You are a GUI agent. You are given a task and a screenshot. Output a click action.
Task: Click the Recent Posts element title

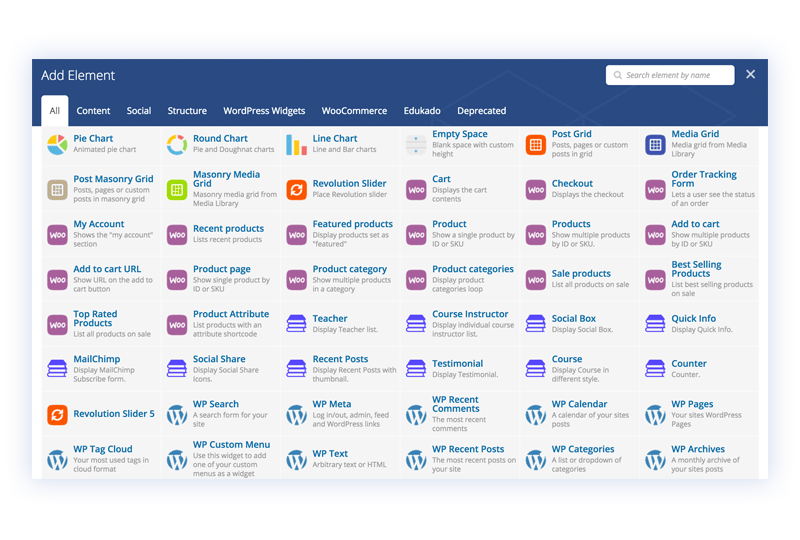pyautogui.click(x=340, y=359)
